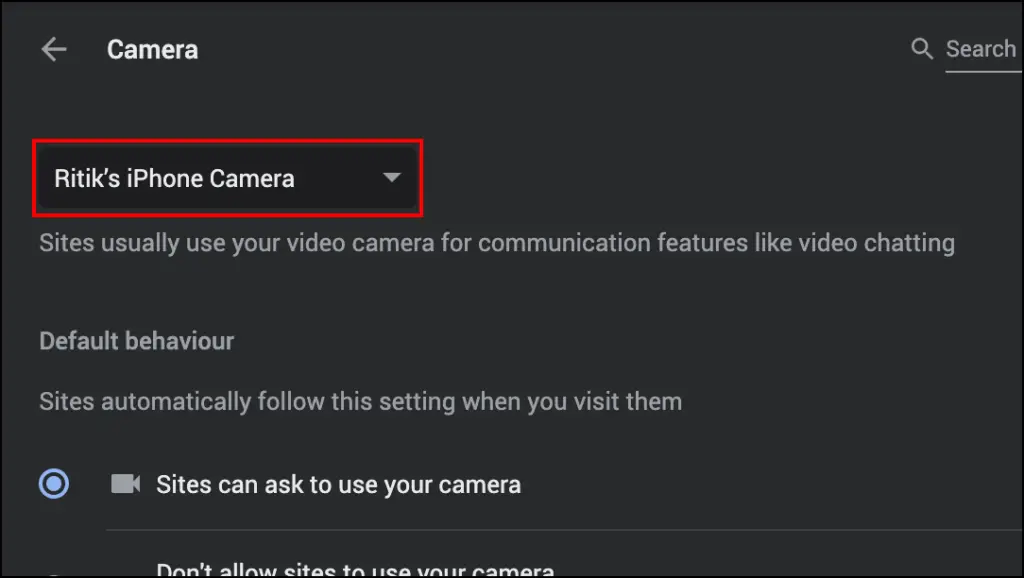Click the Default behaviour section heading

coord(136,341)
